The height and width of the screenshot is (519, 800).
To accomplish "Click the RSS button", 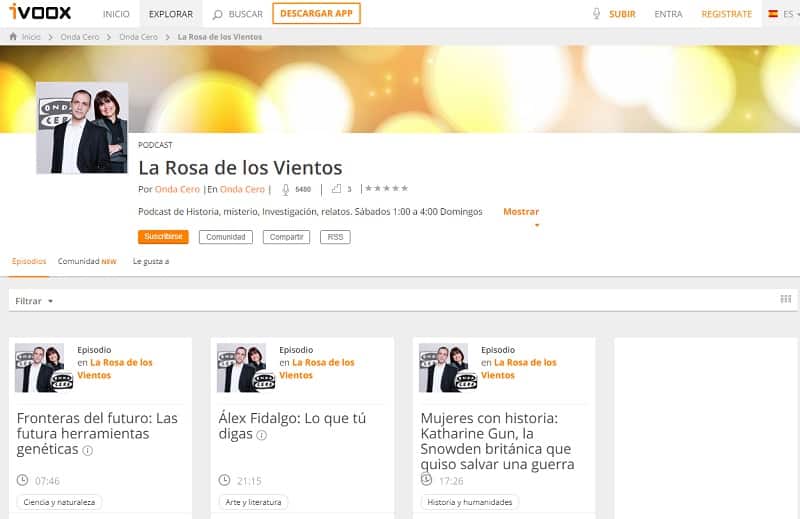I will coord(335,237).
